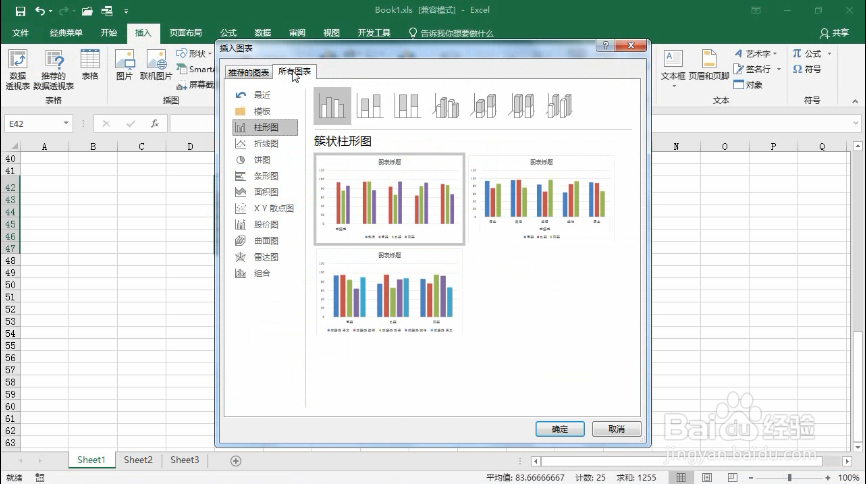This screenshot has height=484, width=866.
Task: Select clustered column chart subtype icon
Action: (332, 105)
